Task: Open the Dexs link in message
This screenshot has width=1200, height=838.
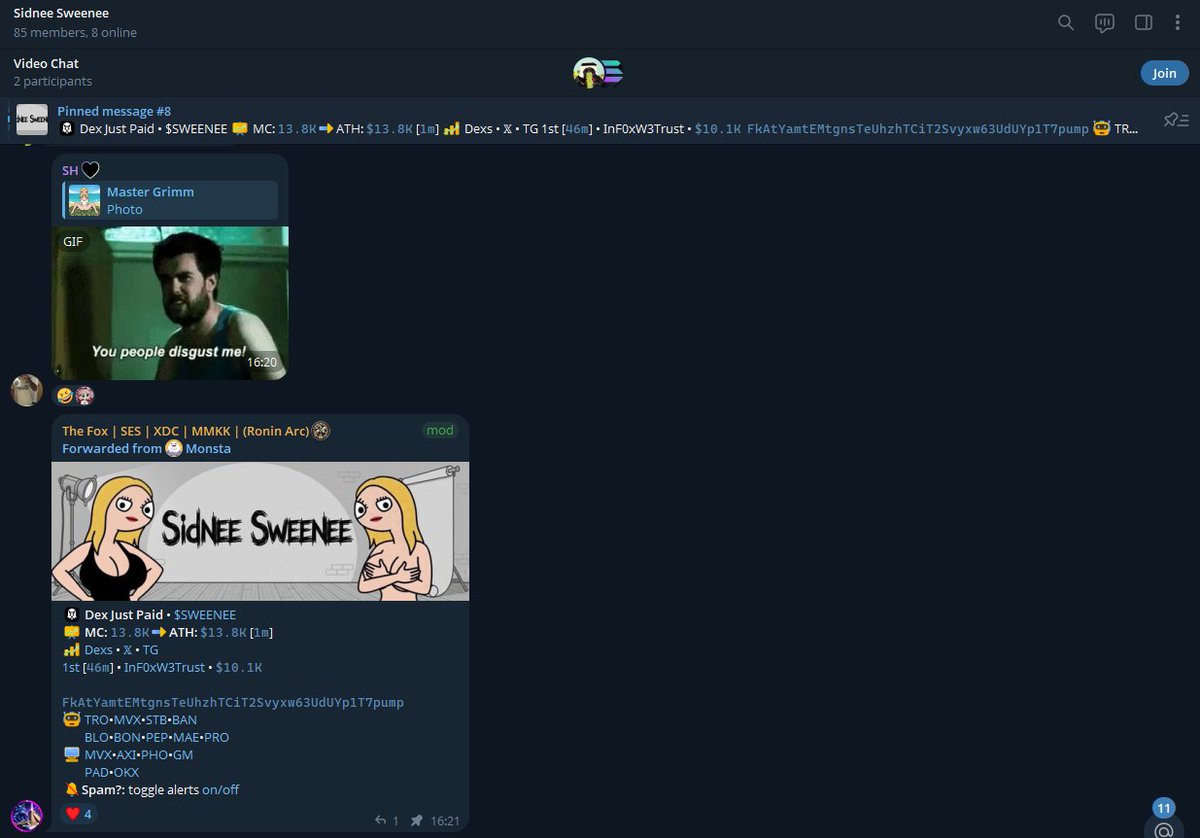Action: coord(98,650)
